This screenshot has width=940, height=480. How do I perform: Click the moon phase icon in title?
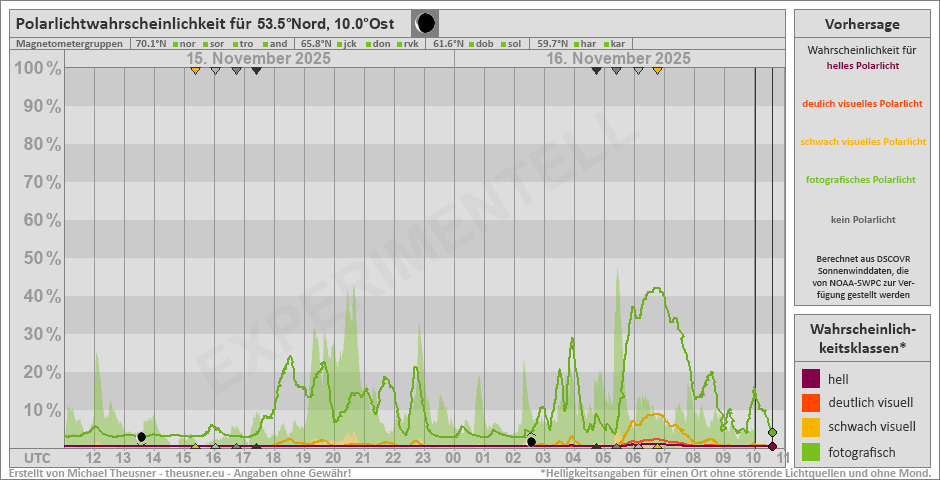pyautogui.click(x=425, y=23)
